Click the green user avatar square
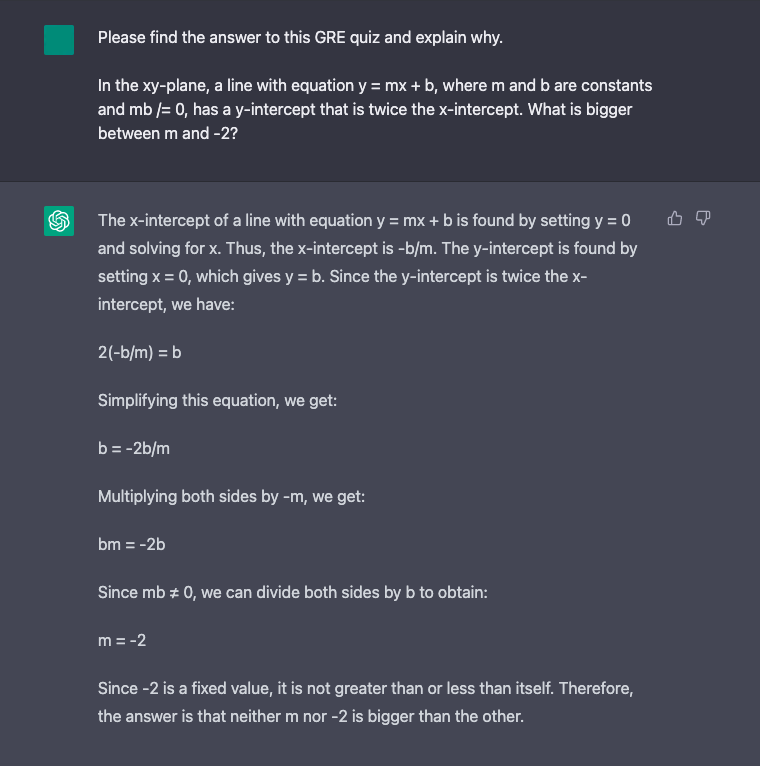The width and height of the screenshot is (760, 766). point(59,40)
